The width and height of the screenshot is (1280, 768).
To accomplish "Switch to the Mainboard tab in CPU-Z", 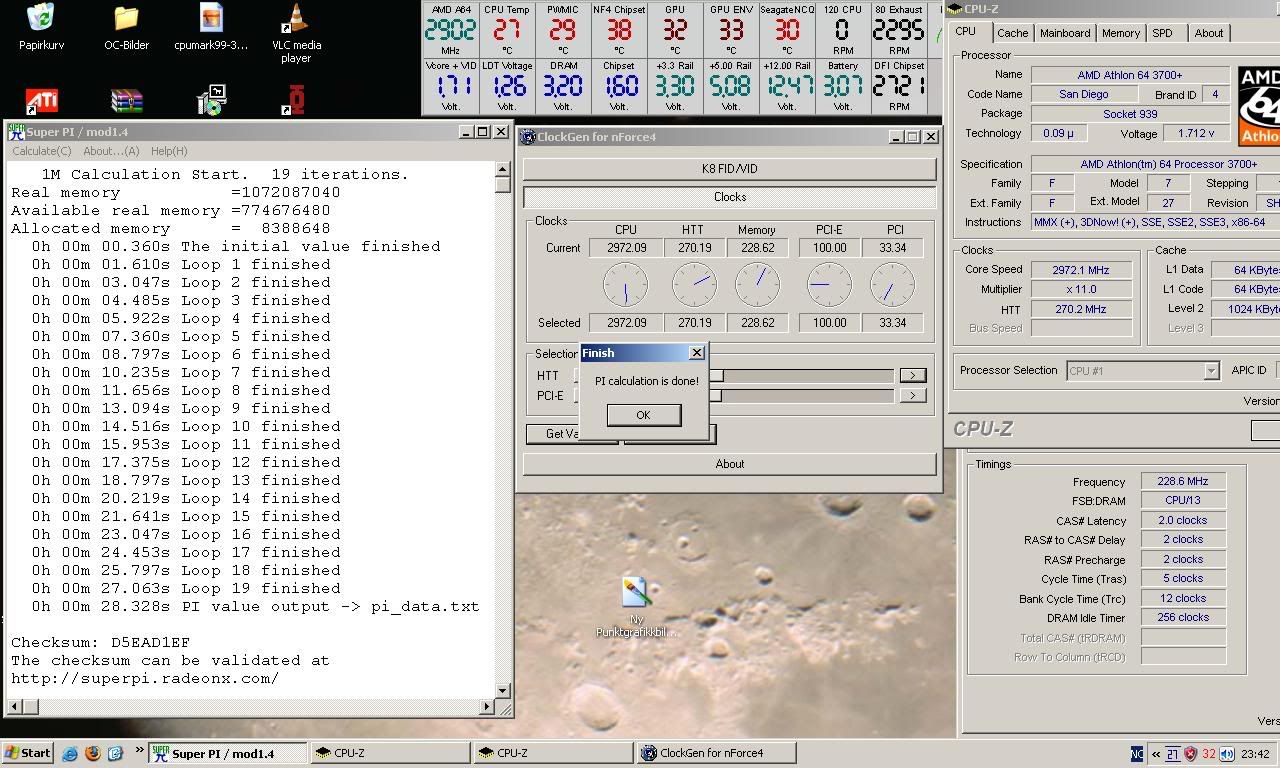I will pos(1065,33).
